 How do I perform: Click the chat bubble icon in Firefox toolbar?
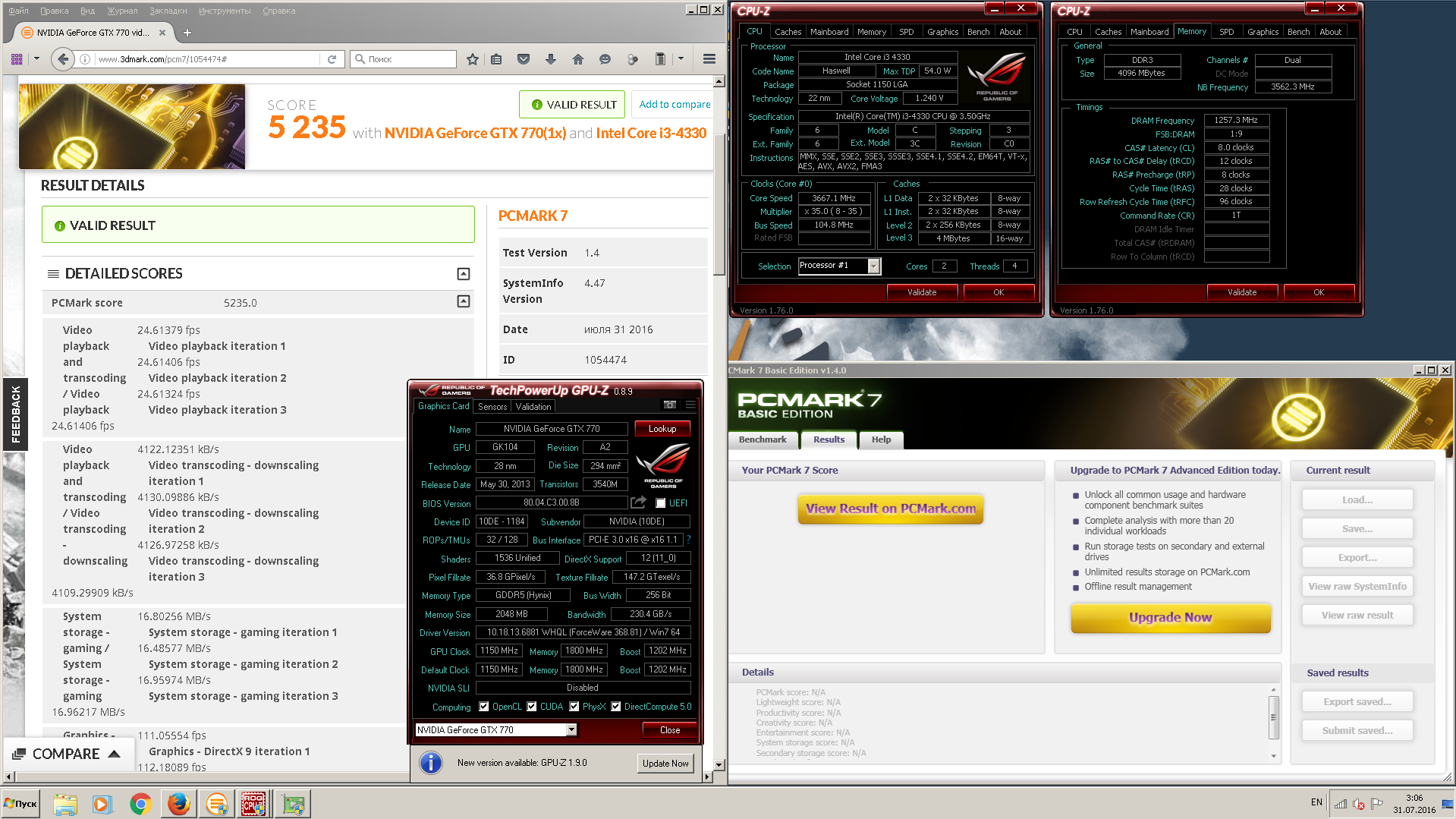605,59
